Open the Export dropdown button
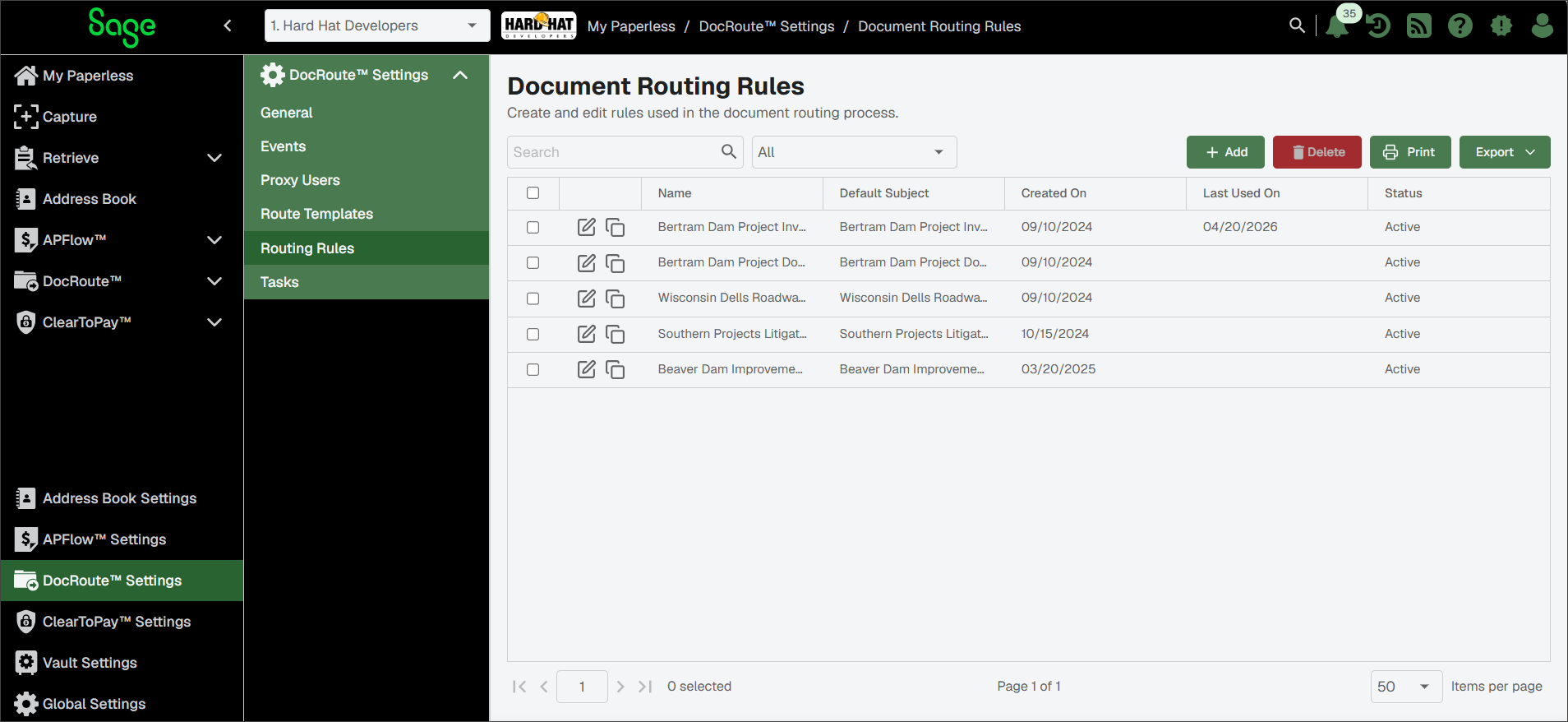 (x=1505, y=152)
